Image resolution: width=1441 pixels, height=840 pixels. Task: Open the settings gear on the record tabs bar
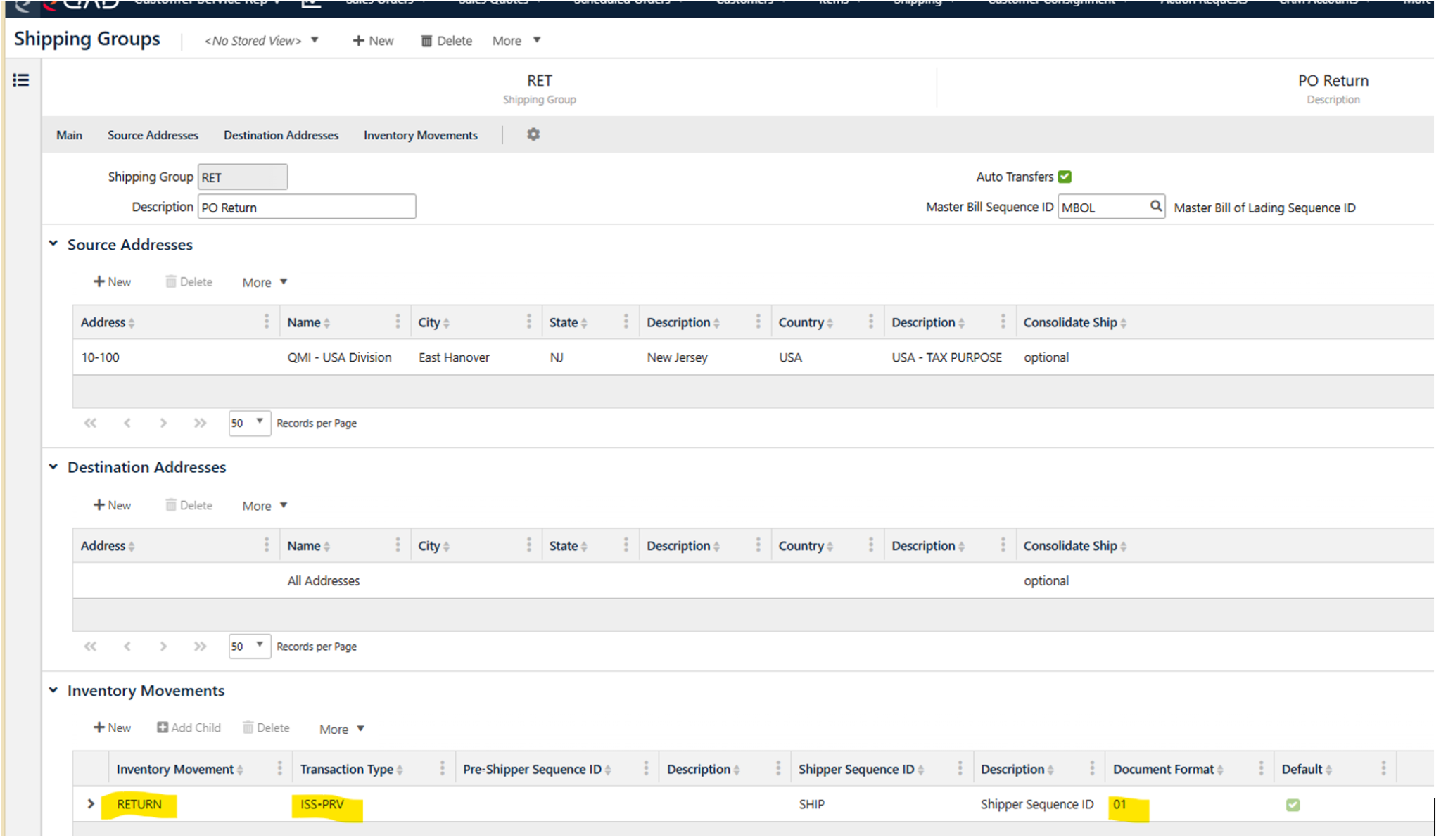(533, 134)
